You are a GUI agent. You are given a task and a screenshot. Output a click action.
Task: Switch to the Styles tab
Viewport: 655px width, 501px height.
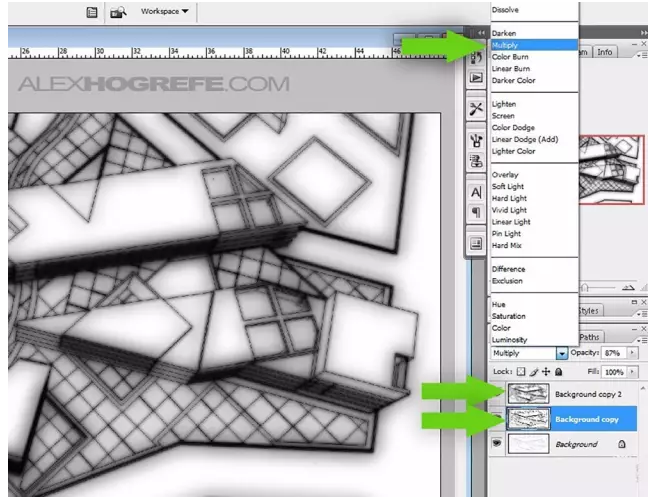point(589,310)
